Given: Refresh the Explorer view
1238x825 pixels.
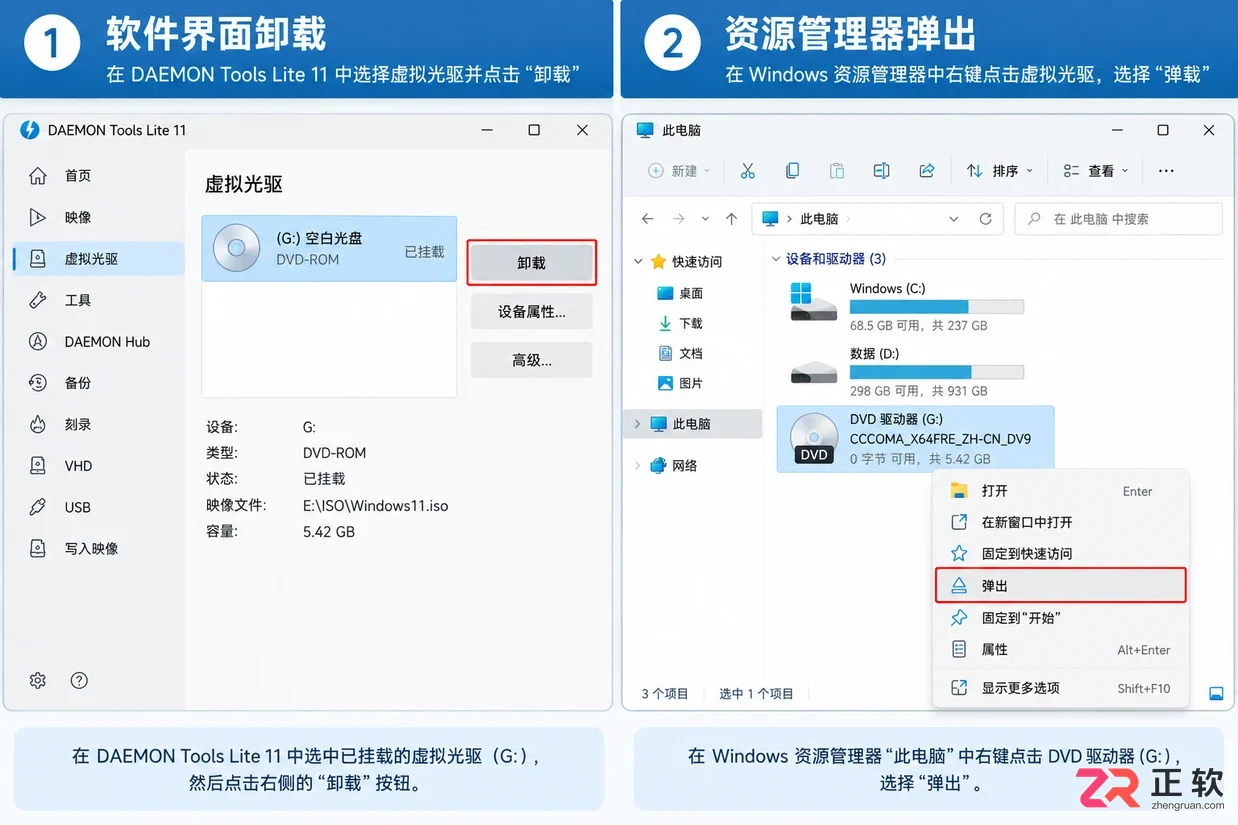Looking at the screenshot, I should (x=985, y=219).
